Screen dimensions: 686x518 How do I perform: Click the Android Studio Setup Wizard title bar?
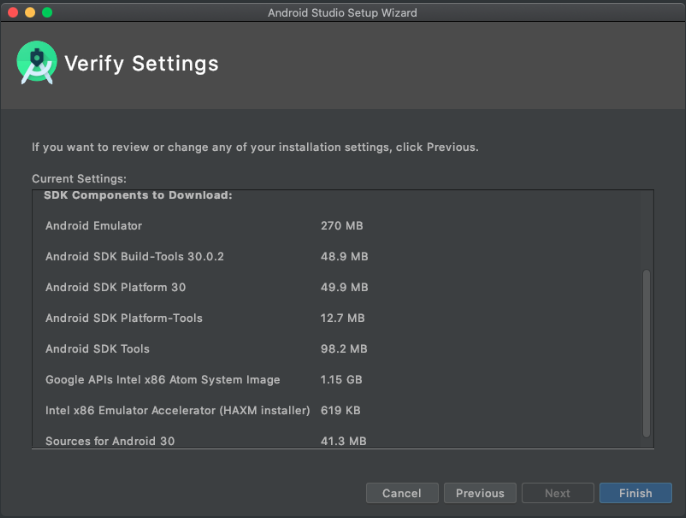[343, 13]
